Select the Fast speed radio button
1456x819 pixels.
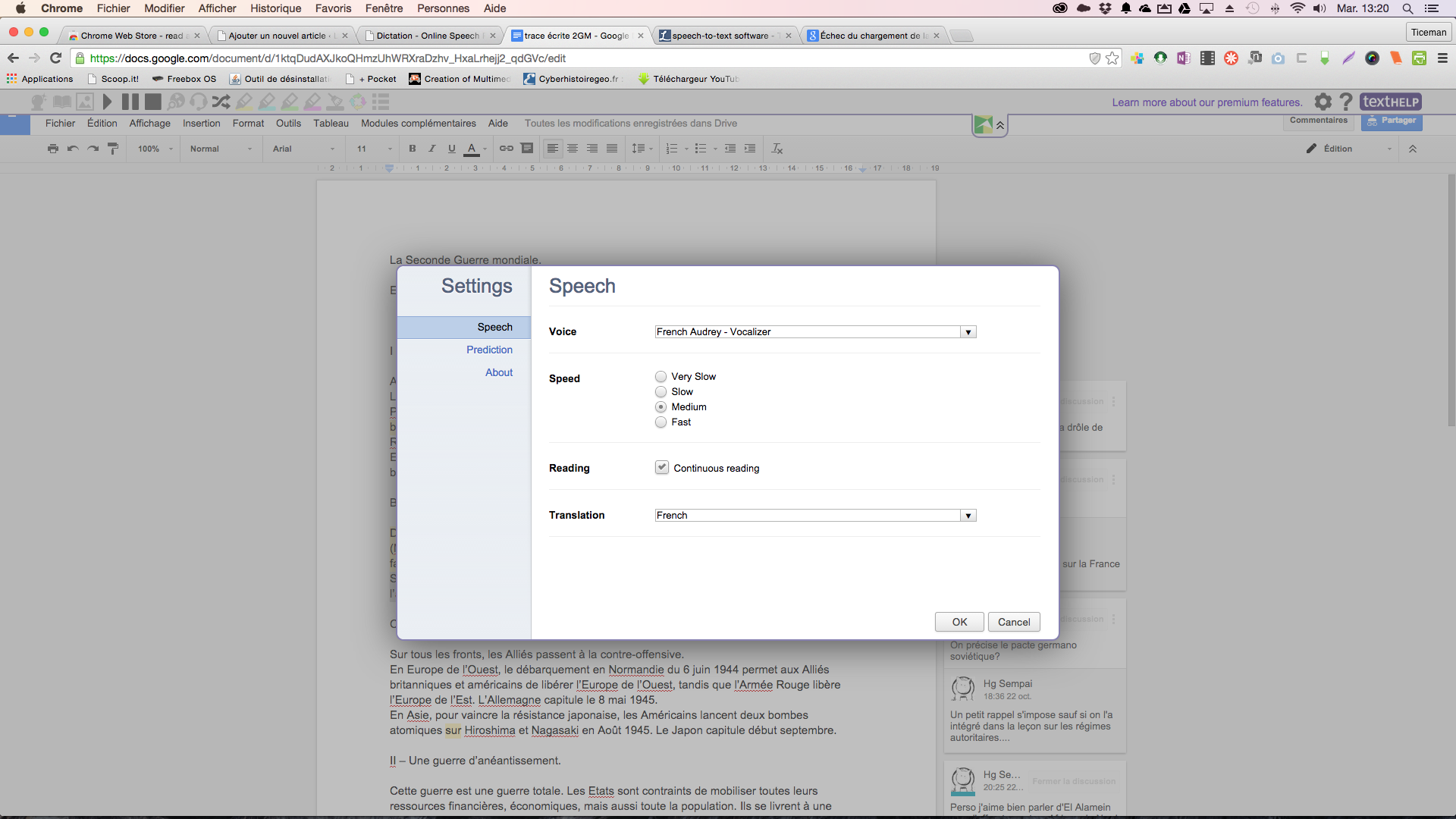coord(660,421)
